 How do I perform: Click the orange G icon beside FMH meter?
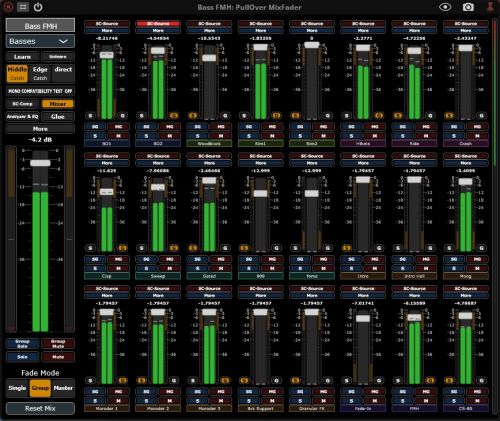pyautogui.click(x=430, y=380)
